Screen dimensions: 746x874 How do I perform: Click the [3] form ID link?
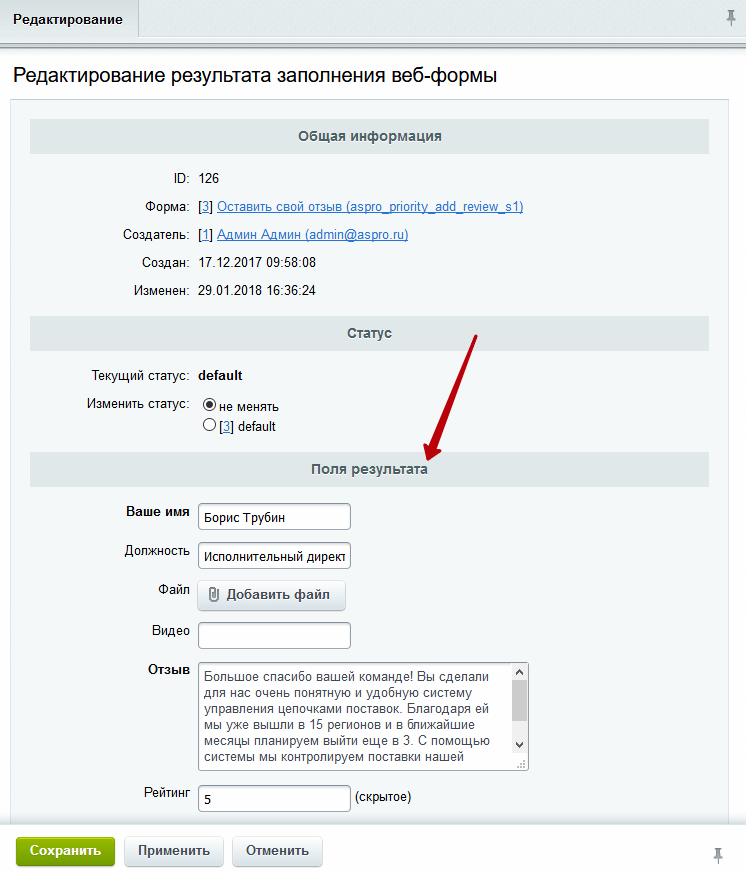pos(205,207)
